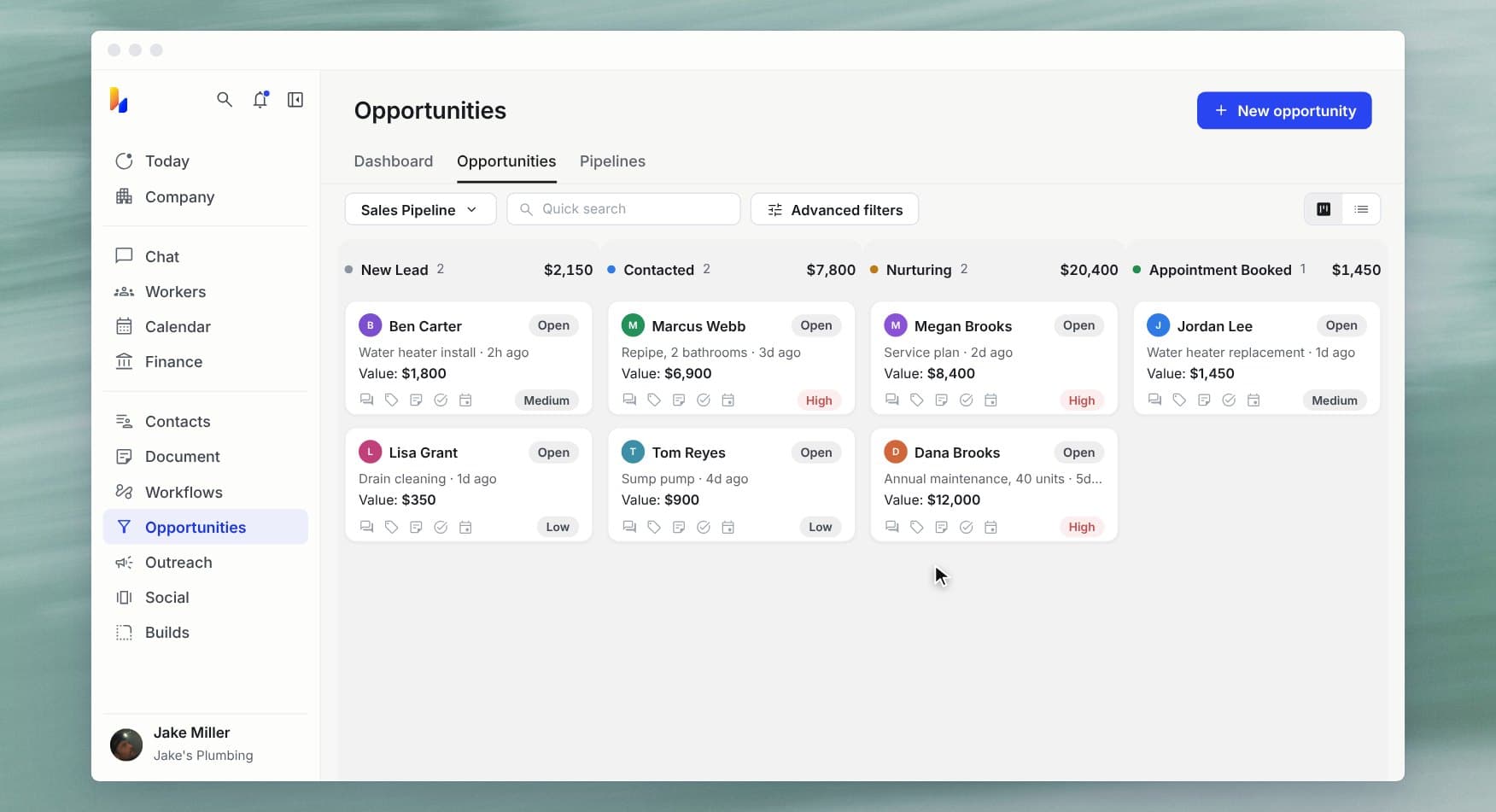Click the New Lead column header
The height and width of the screenshot is (812, 1496).
[394, 270]
